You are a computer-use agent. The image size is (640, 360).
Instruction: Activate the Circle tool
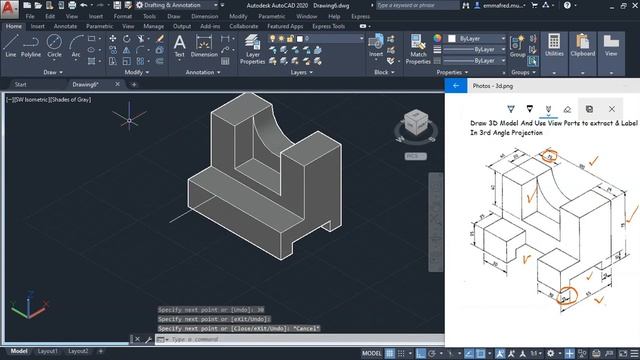54,46
